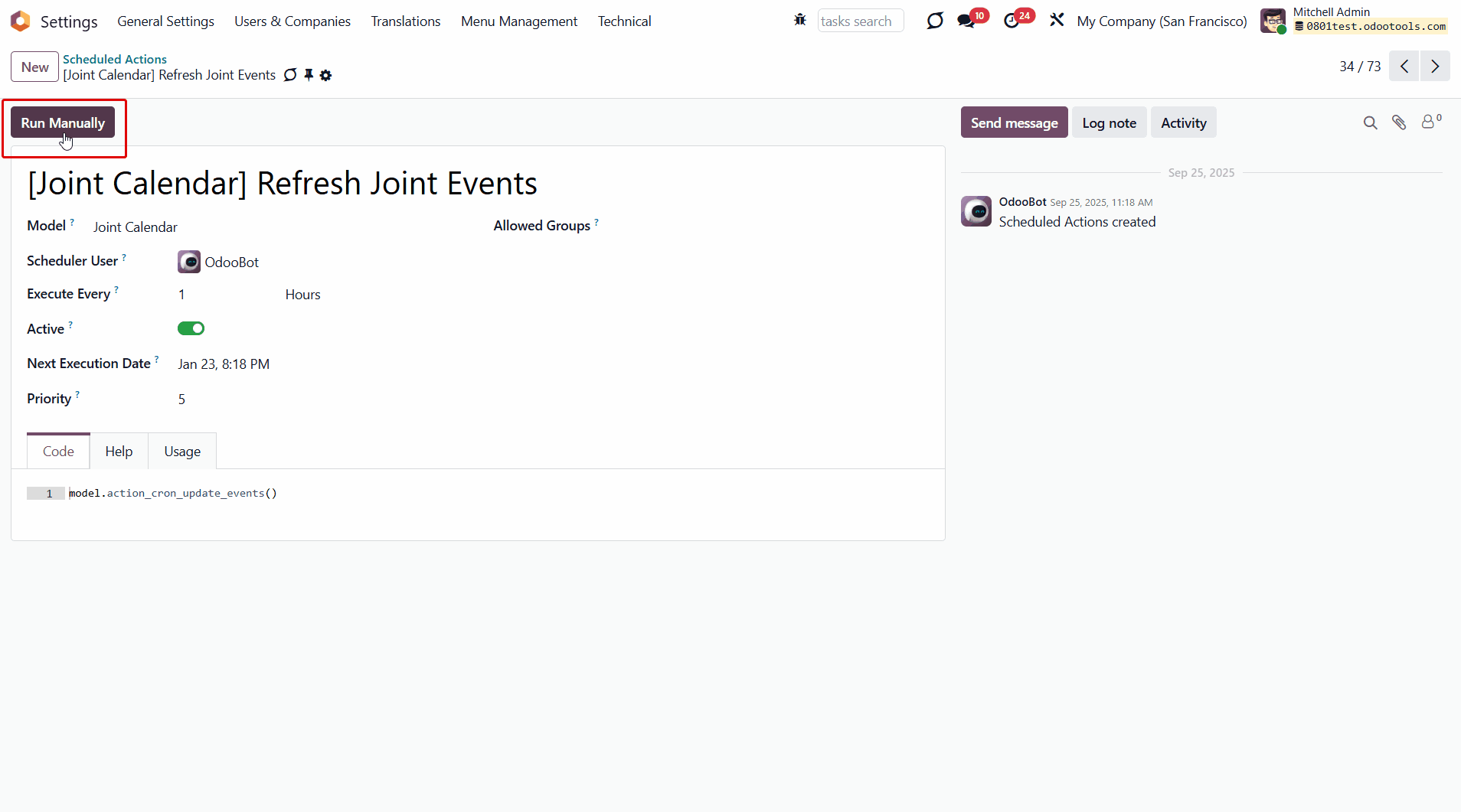
Task: Show followers icon in chatter
Action: tap(1429, 122)
